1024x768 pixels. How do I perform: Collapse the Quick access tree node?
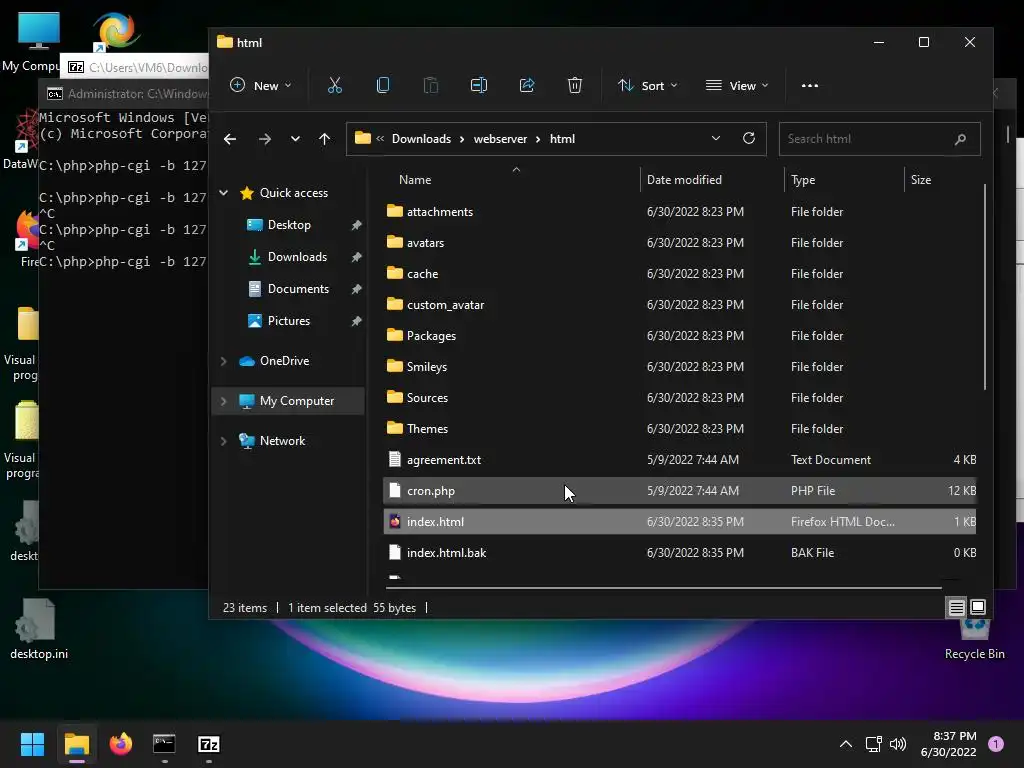[223, 193]
